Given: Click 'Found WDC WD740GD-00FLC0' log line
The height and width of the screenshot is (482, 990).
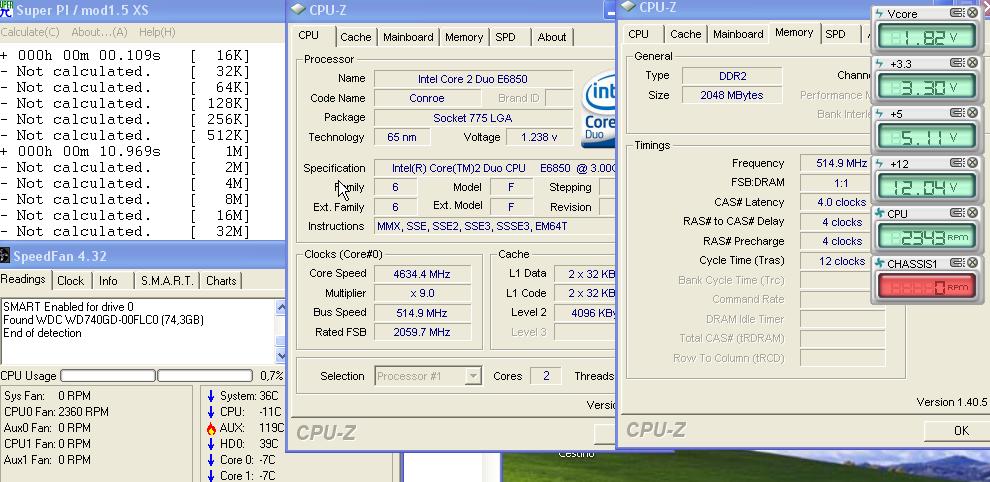Looking at the screenshot, I should (104, 320).
